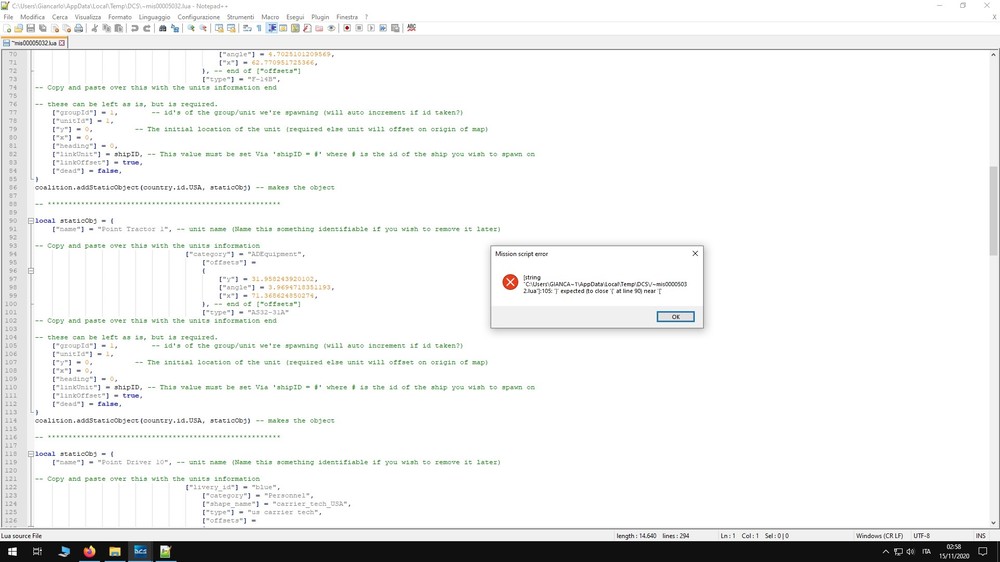The image size is (1000, 562).
Task: Click the Paste toolbar icon
Action: [x=119, y=28]
